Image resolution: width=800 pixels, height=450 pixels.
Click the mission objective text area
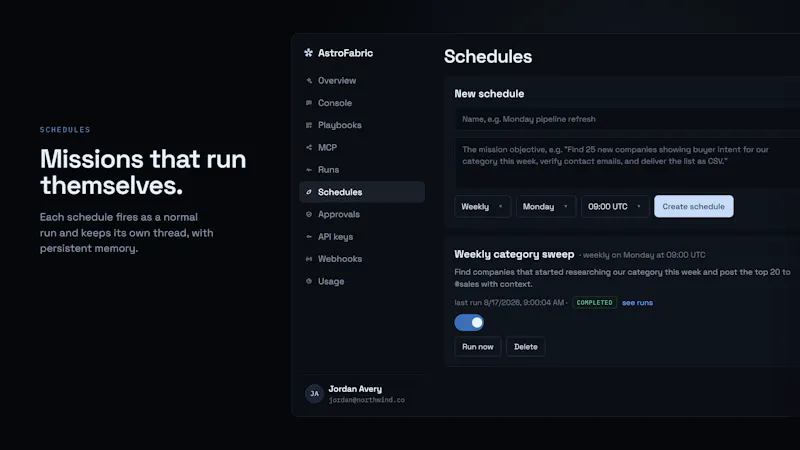(x=627, y=163)
